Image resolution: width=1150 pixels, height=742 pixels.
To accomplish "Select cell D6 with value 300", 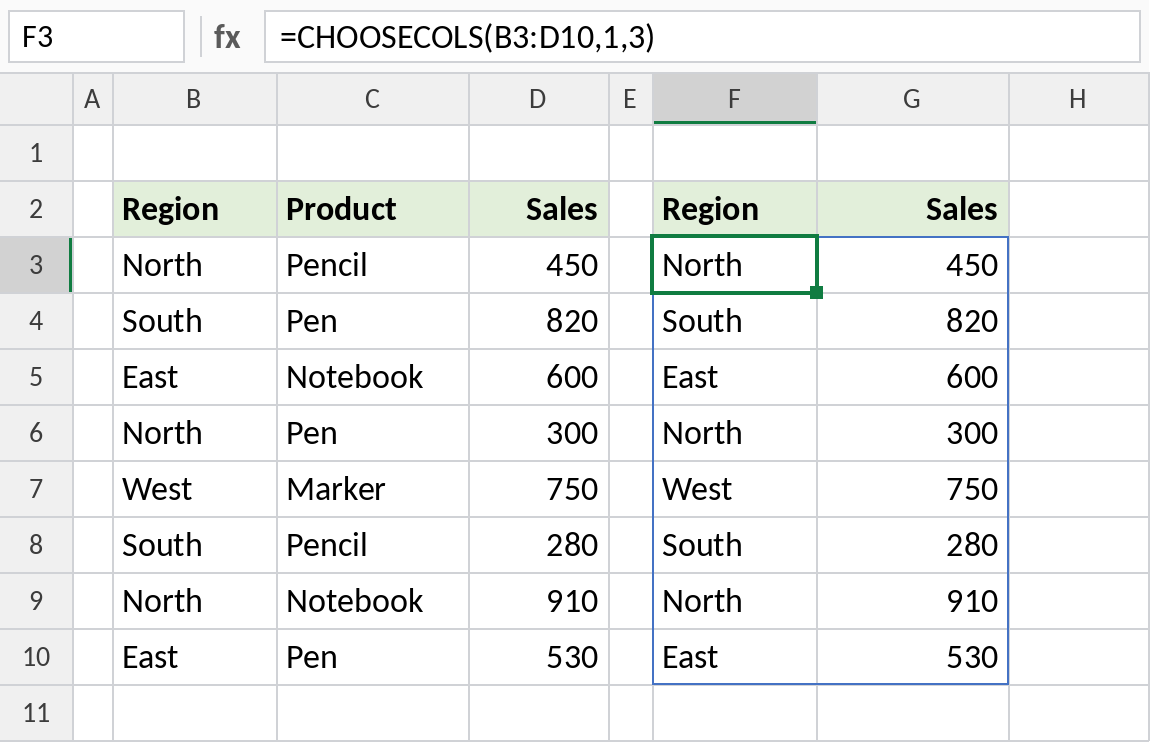I will coord(538,433).
